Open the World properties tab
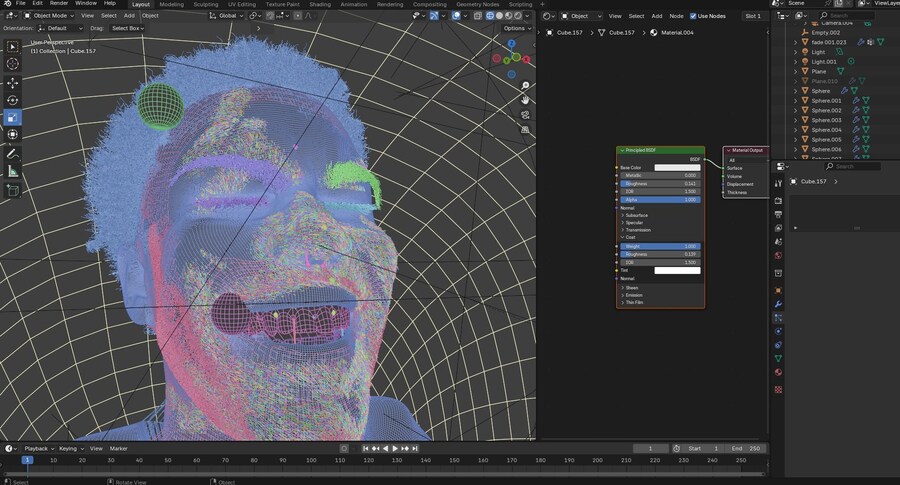Viewport: 900px width, 485px height. pos(778,255)
